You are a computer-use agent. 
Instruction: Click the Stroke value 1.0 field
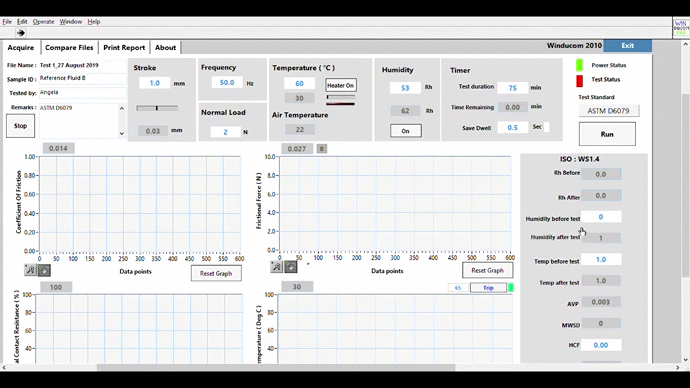[x=154, y=83]
